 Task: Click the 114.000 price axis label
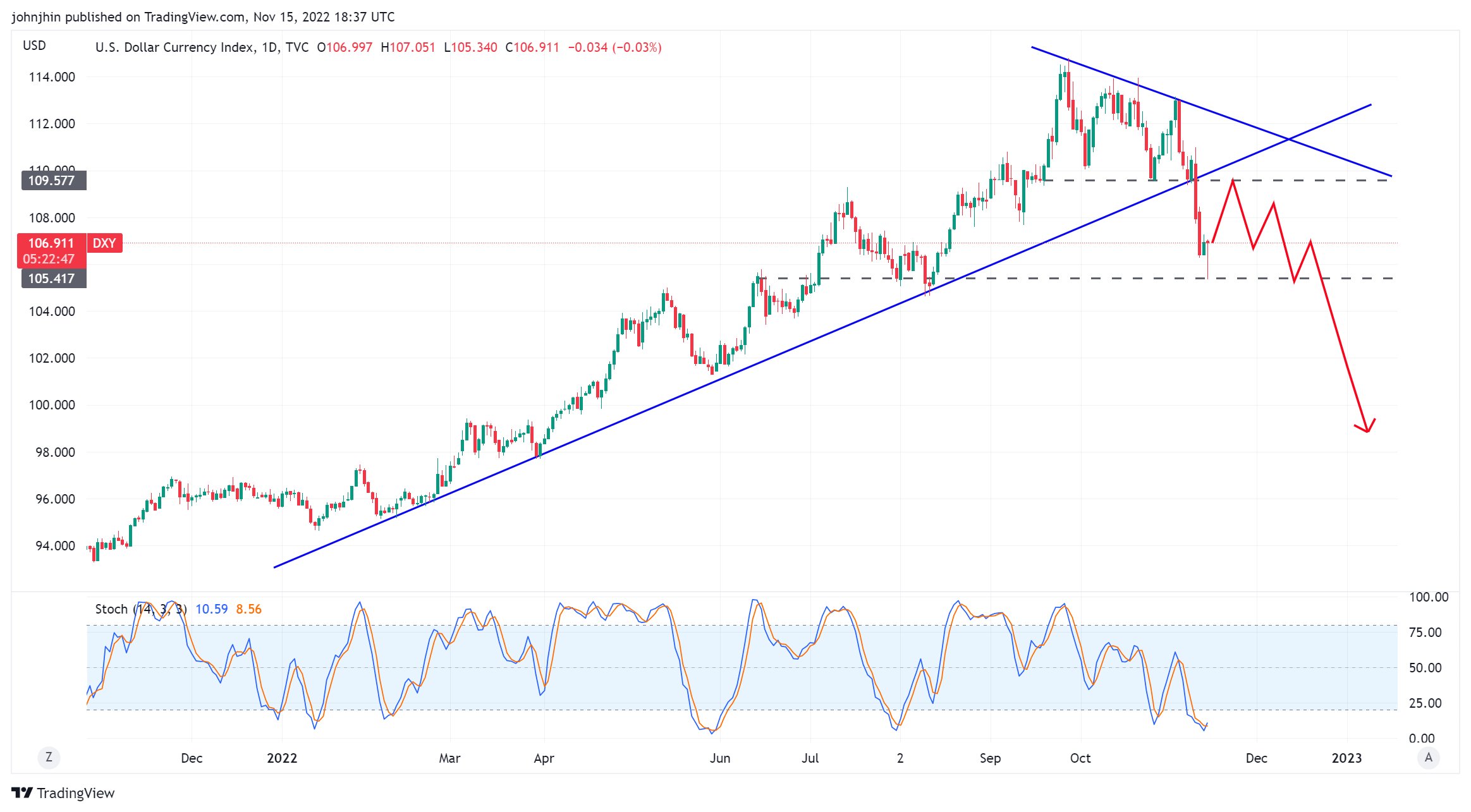point(52,77)
